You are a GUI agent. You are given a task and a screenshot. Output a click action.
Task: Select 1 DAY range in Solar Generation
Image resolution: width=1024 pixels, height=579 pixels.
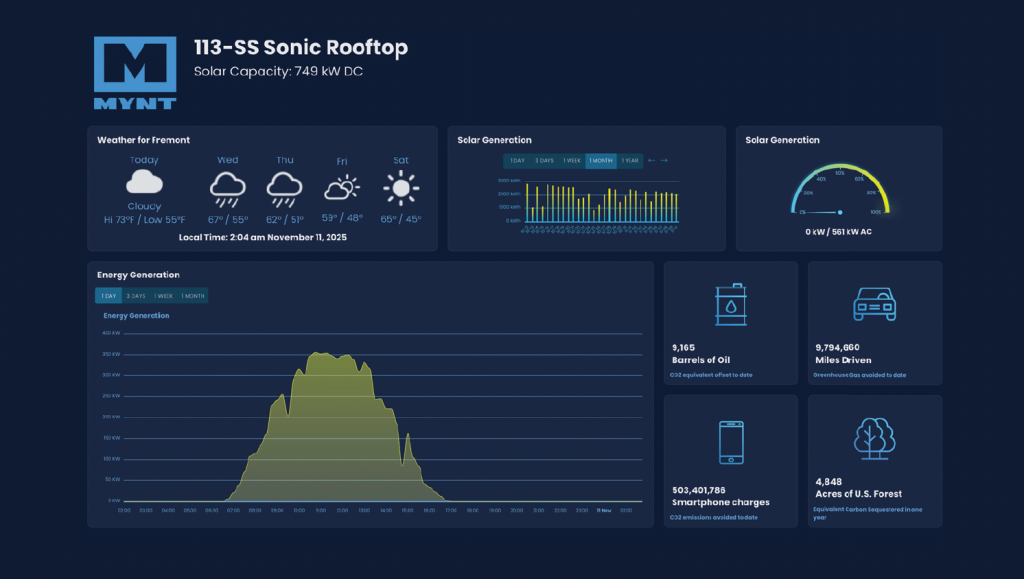(517, 161)
